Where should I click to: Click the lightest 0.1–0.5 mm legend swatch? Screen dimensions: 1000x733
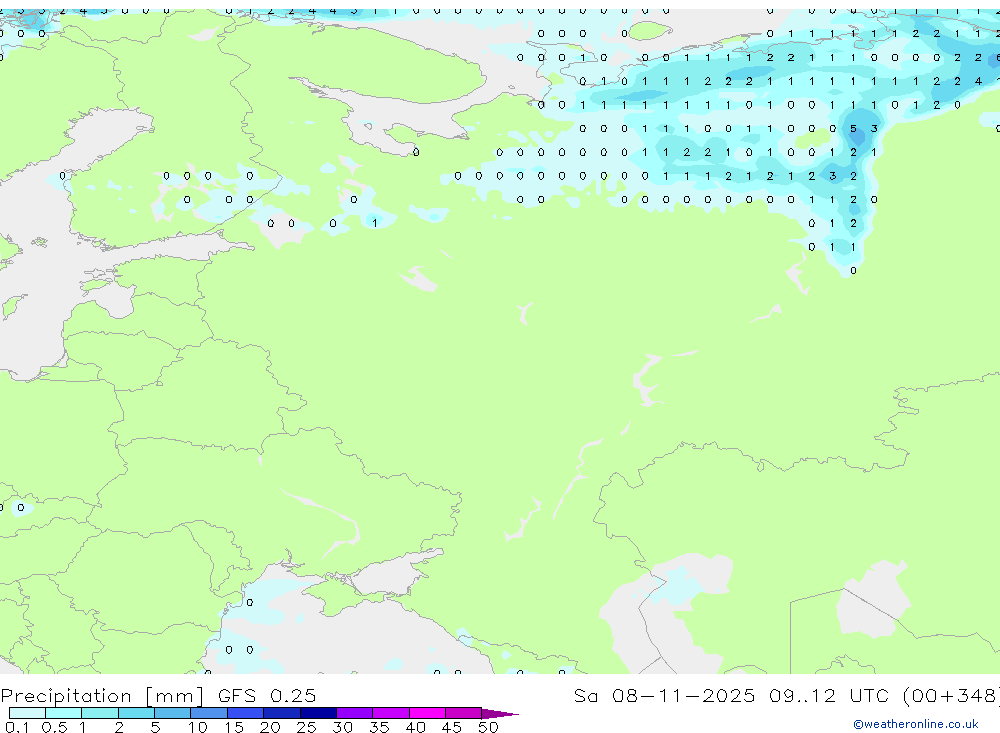point(27,713)
